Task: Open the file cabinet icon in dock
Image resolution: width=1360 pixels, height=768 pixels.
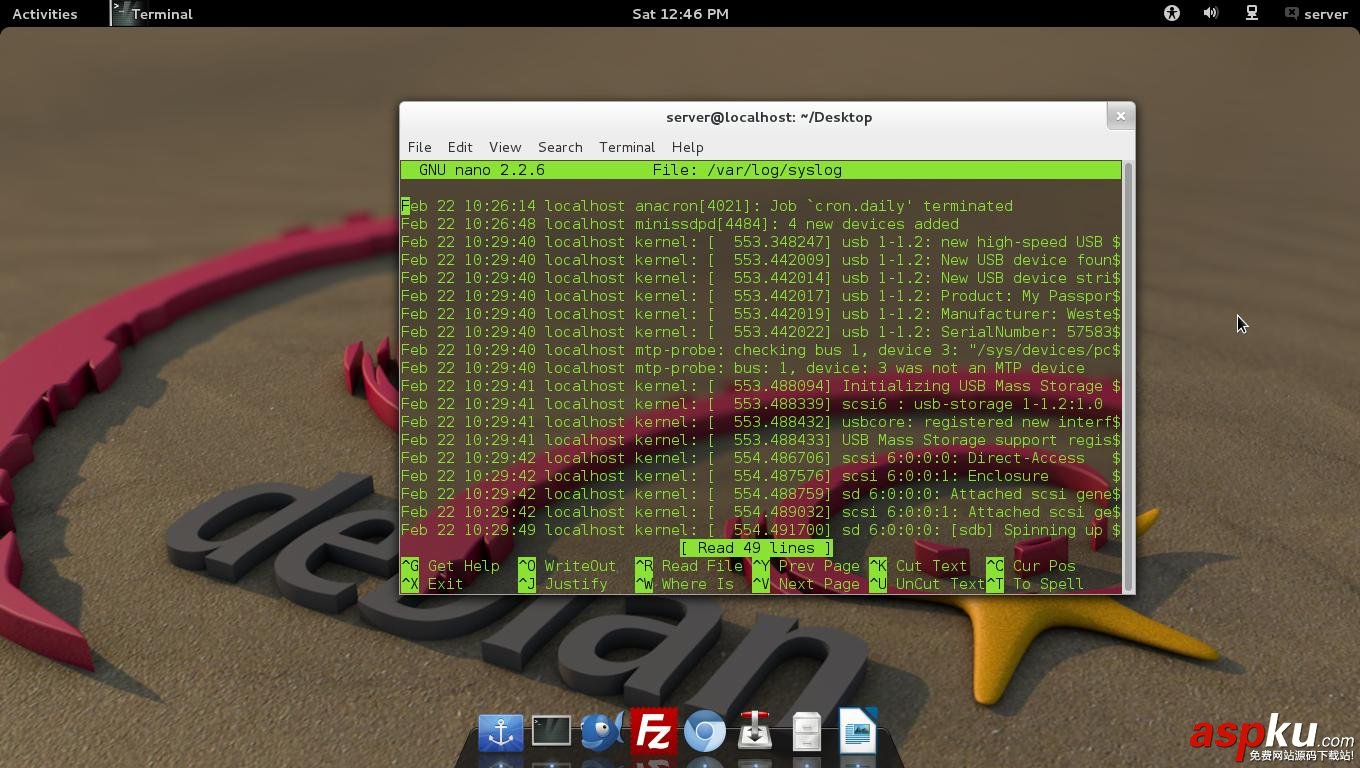Action: pos(806,732)
